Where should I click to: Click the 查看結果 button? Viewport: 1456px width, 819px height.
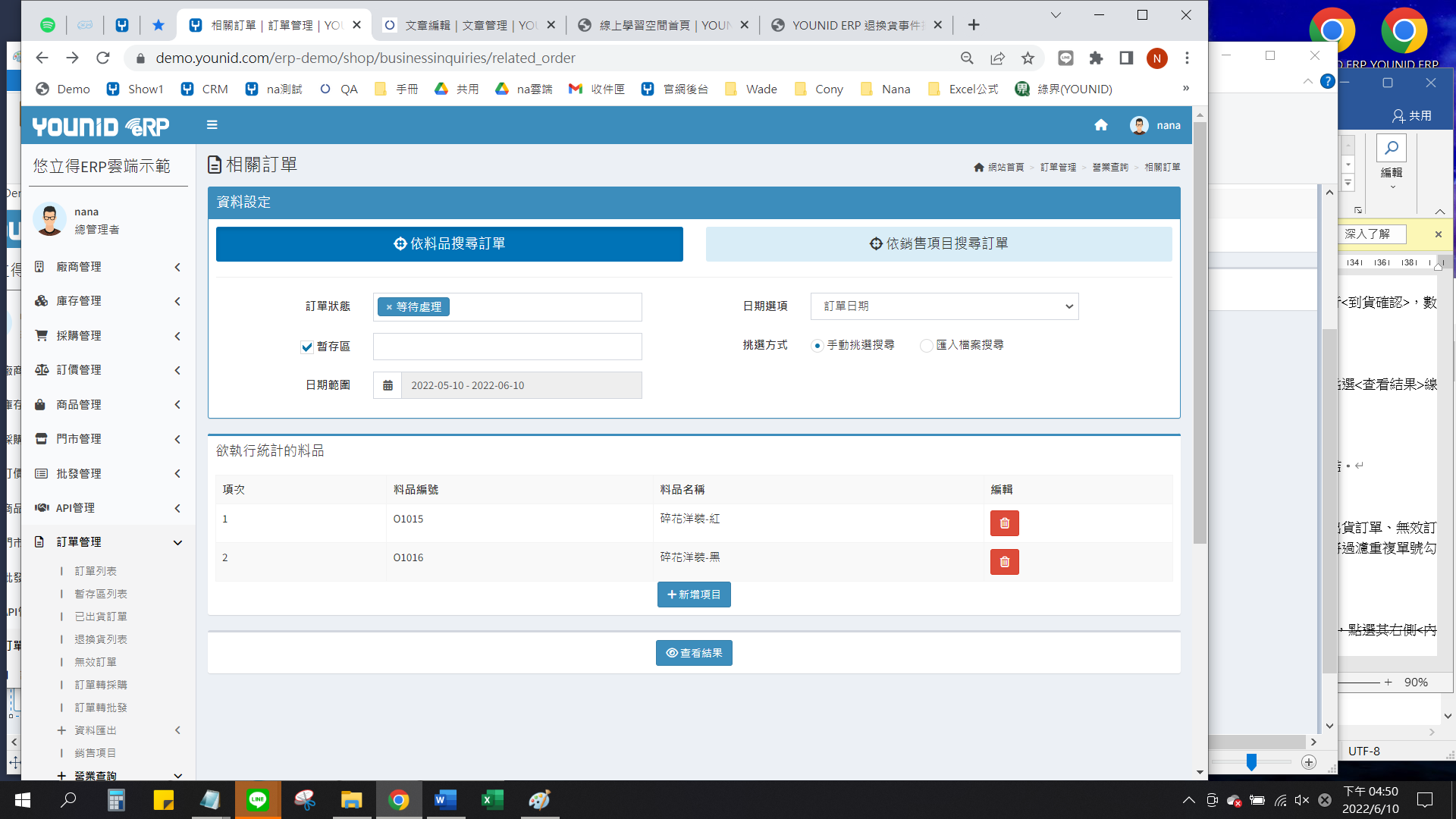tap(694, 653)
